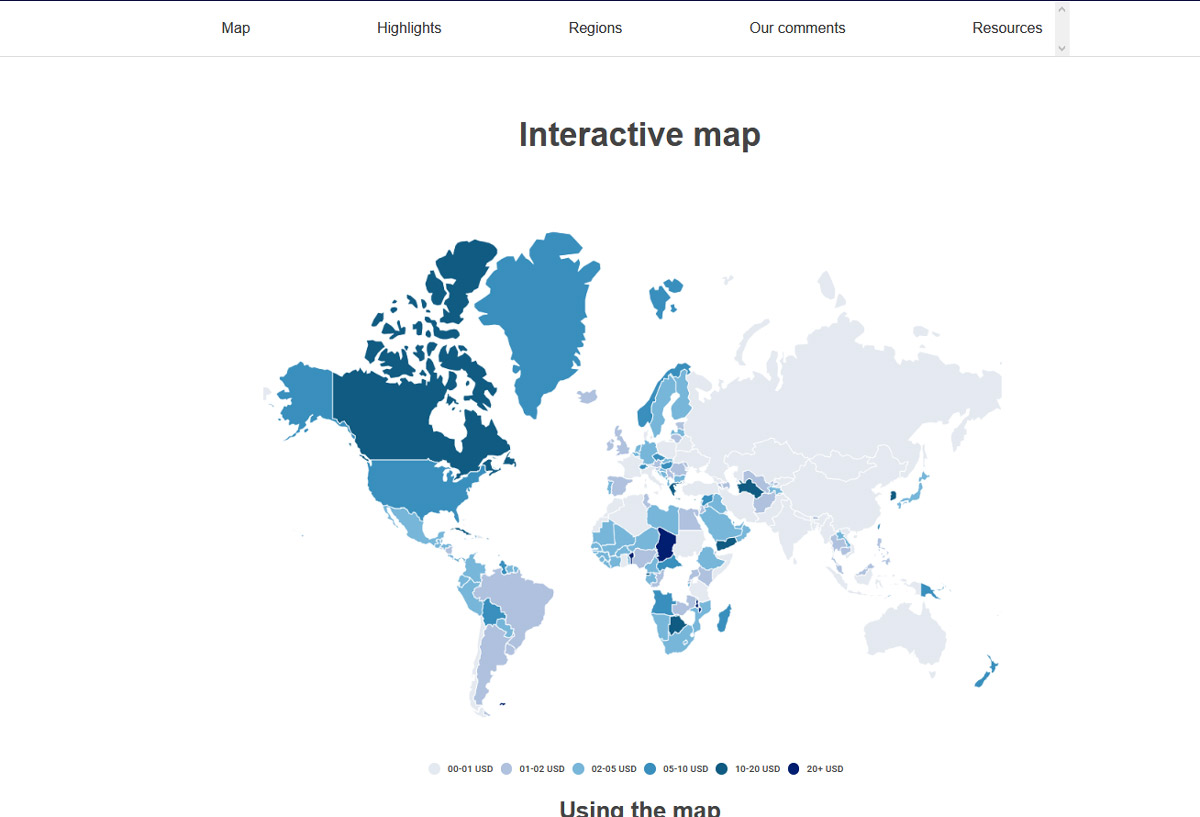Select New Zealand on the map
The width and height of the screenshot is (1200, 817).
click(x=987, y=671)
